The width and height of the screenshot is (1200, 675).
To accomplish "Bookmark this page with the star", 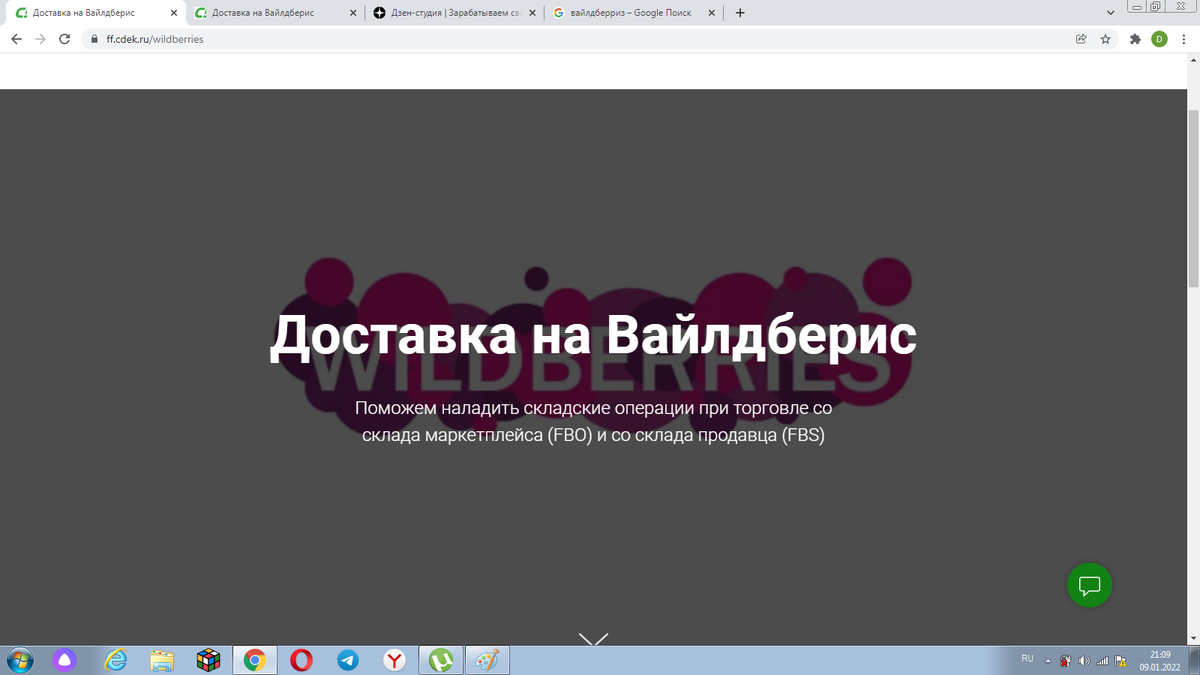I will tap(1105, 39).
